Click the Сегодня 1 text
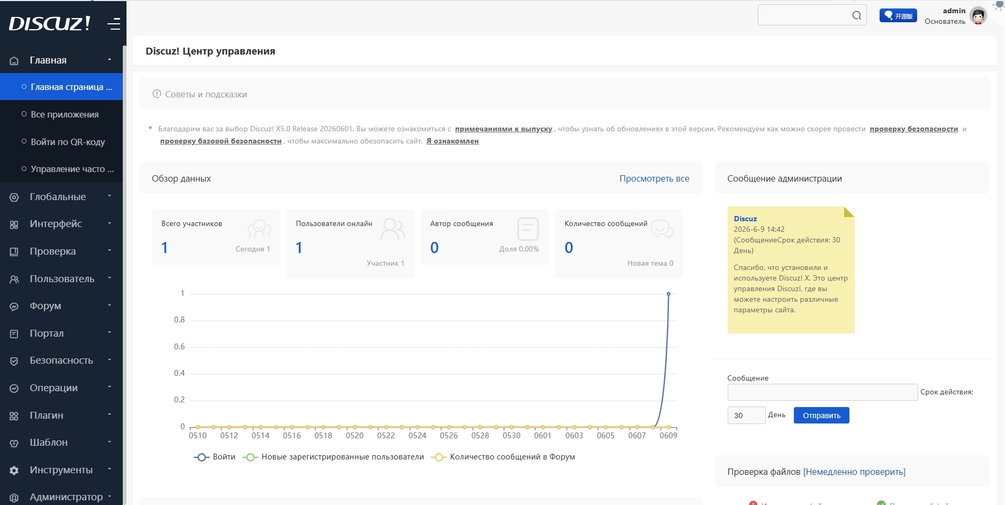Image resolution: width=1005 pixels, height=505 pixels. tap(253, 249)
